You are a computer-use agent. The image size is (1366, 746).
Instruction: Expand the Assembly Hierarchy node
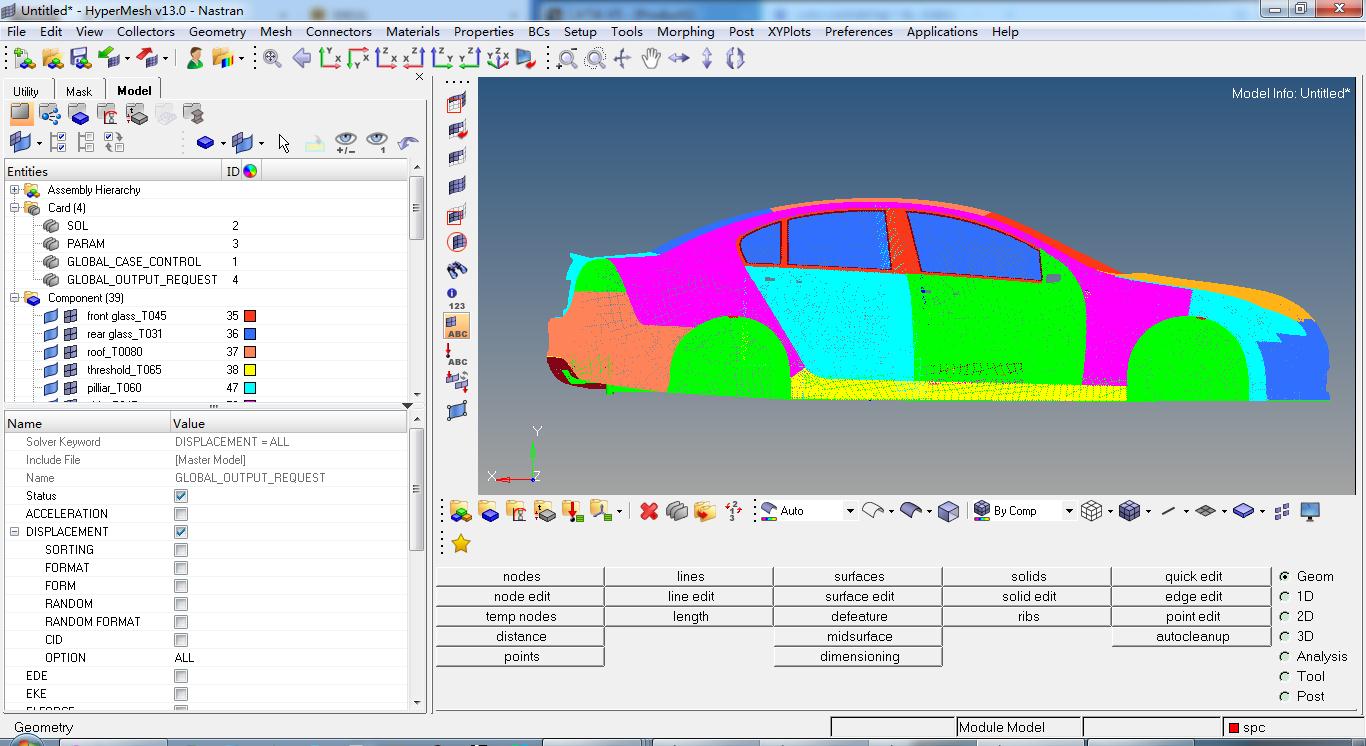(15, 190)
